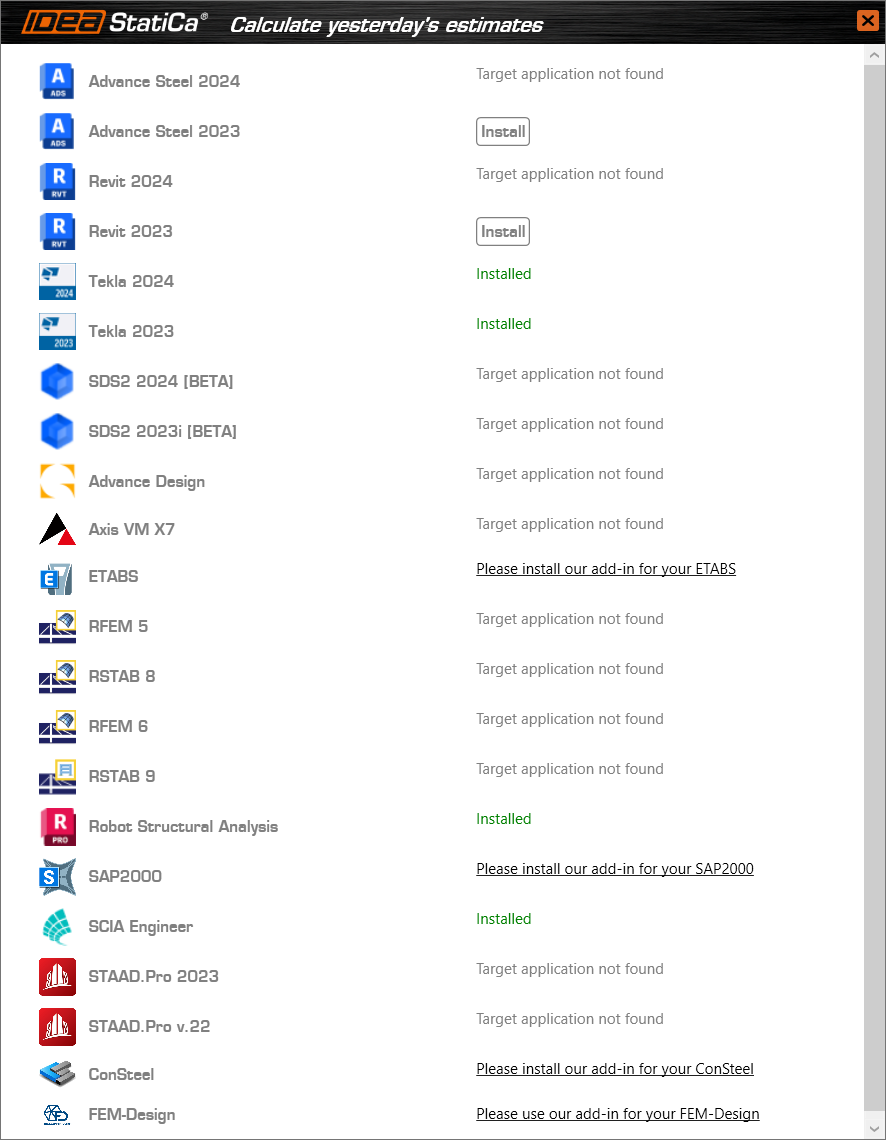This screenshot has height=1140, width=886.
Task: Click the Advance Design icon
Action: (57, 481)
